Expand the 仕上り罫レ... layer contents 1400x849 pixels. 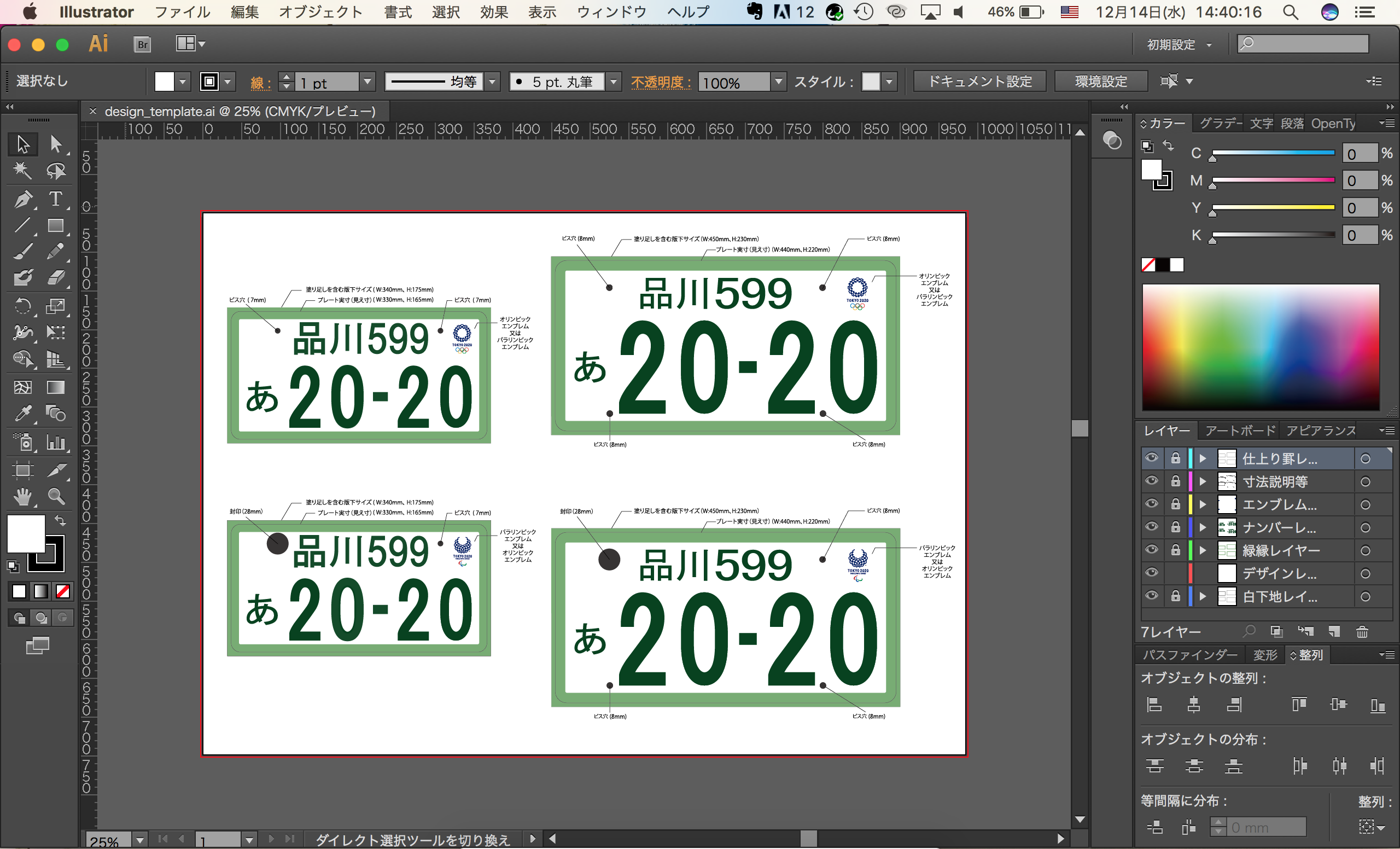1202,458
